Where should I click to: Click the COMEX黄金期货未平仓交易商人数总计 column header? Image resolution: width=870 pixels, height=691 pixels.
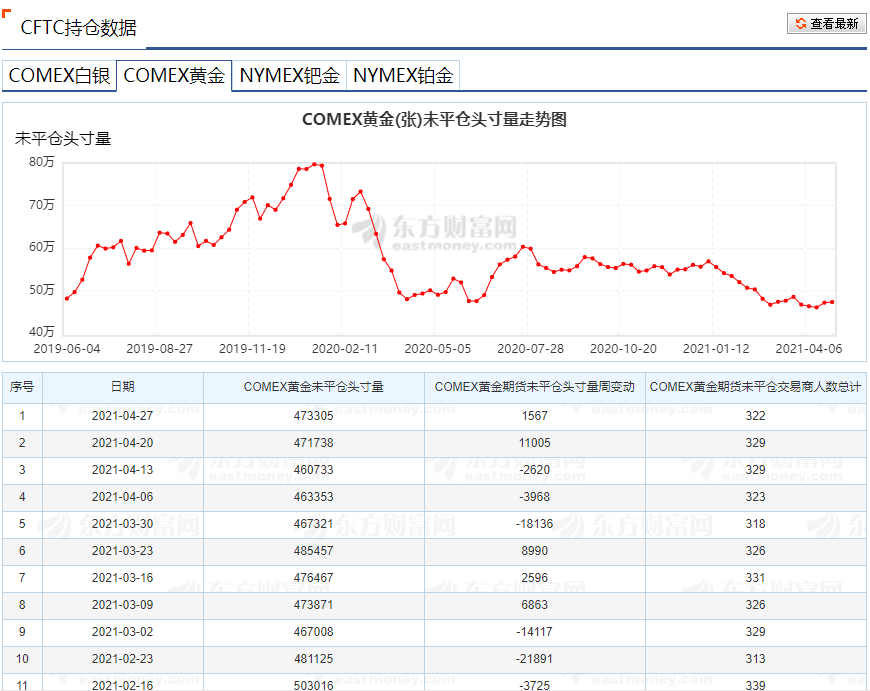(755, 387)
